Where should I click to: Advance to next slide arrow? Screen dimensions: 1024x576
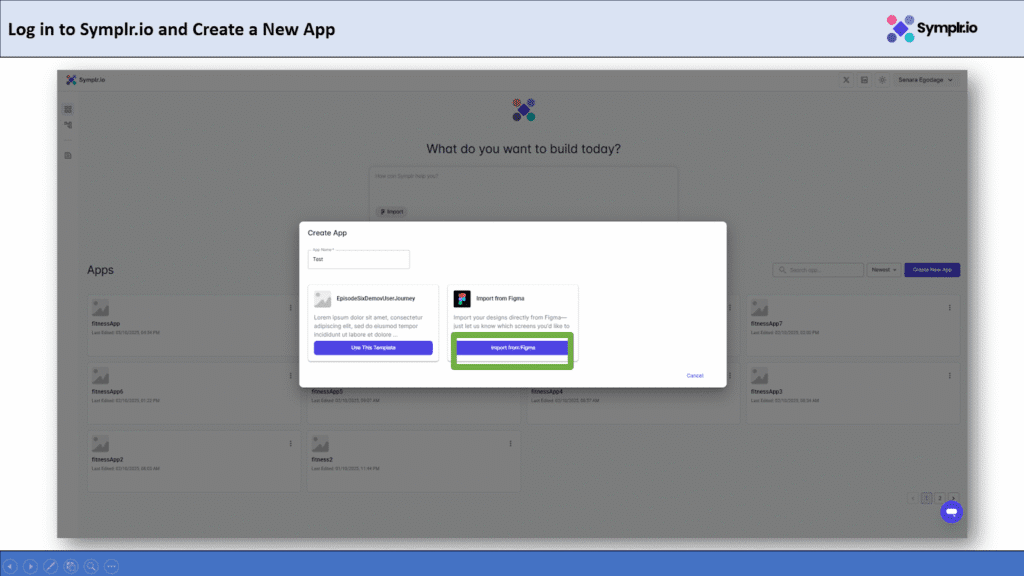click(31, 566)
